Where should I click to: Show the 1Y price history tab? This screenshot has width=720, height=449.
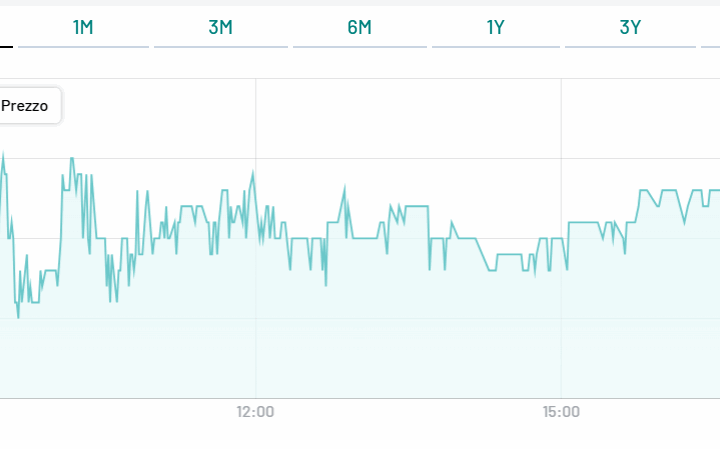pos(495,27)
